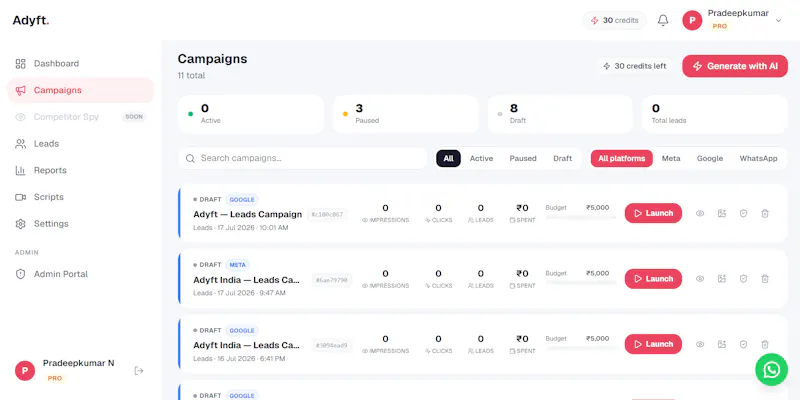Viewport: 800px width, 400px height.
Task: Click the #c100c067 campaign ID tag
Action: (327, 215)
